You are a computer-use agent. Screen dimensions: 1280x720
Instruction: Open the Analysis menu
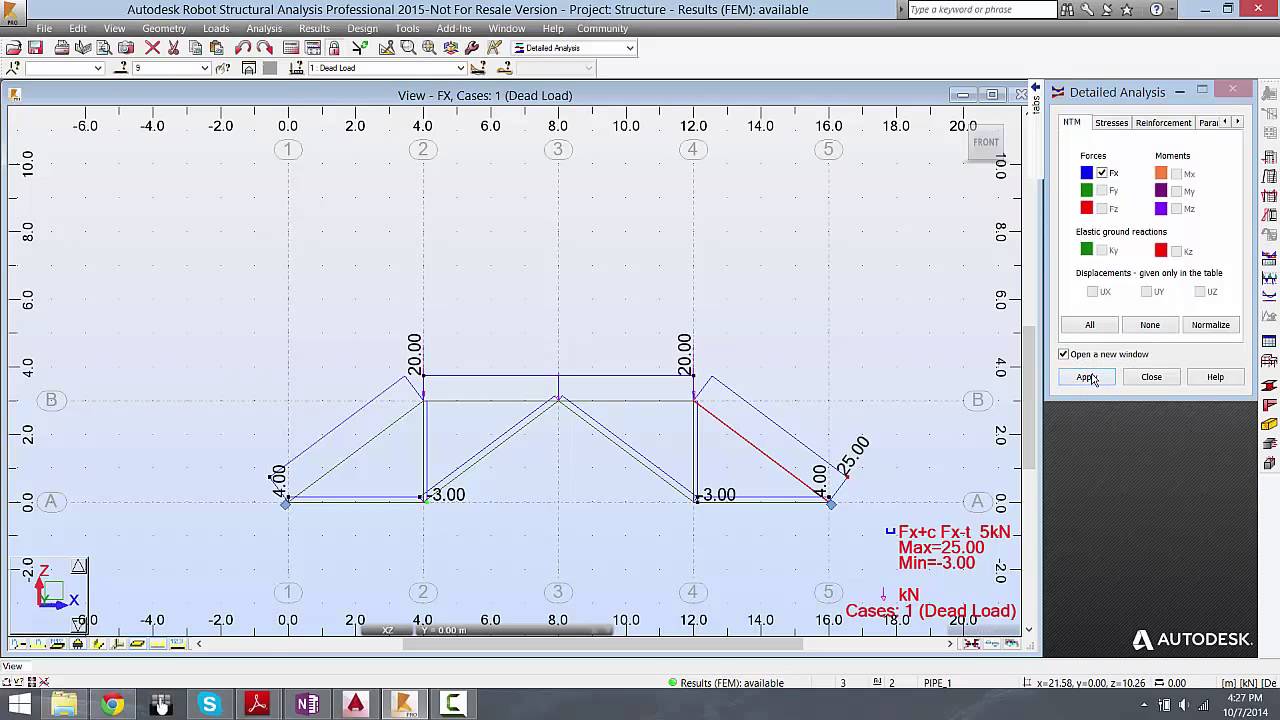[x=264, y=28]
